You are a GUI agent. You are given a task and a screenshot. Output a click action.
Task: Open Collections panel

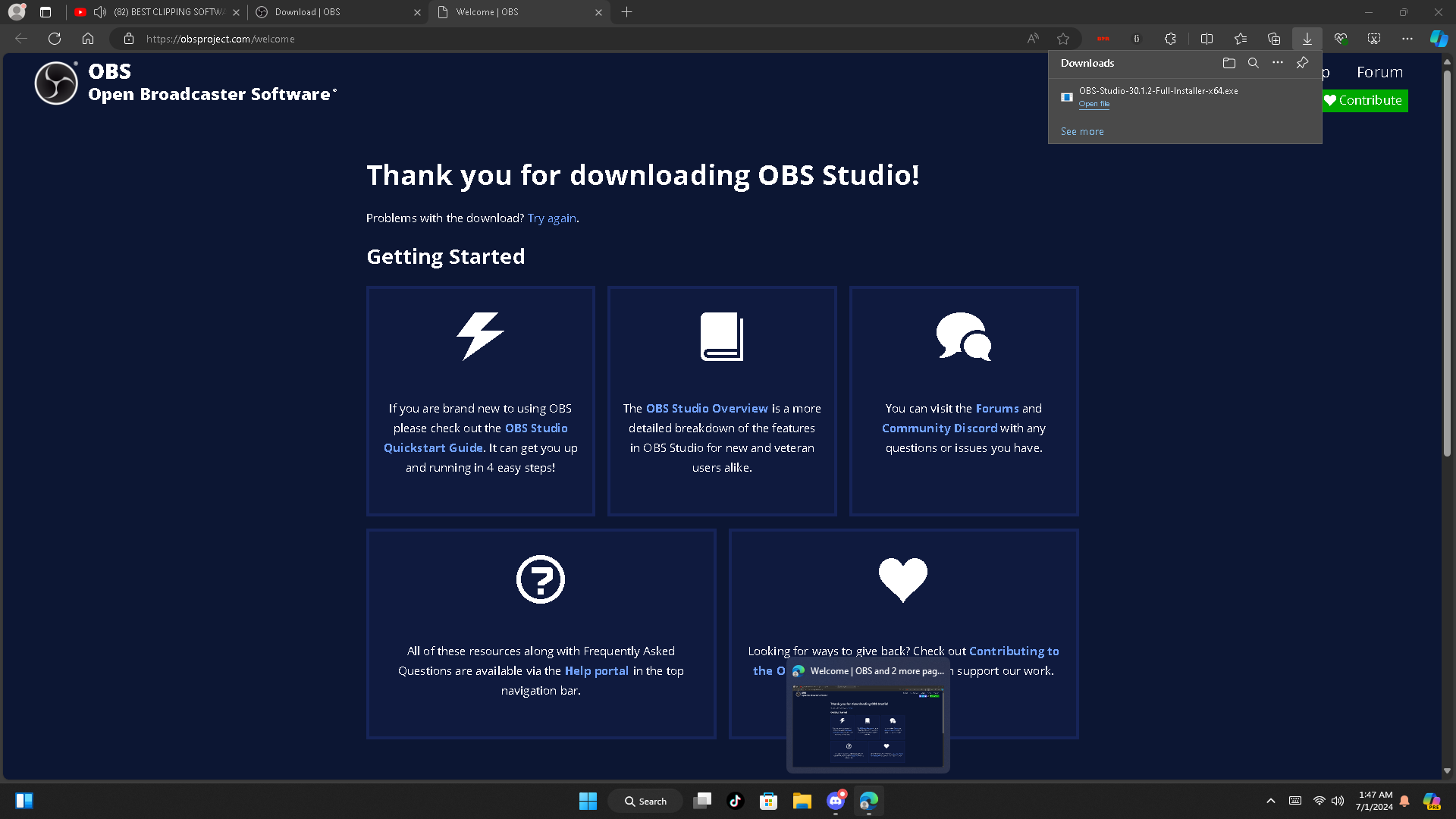1274,39
